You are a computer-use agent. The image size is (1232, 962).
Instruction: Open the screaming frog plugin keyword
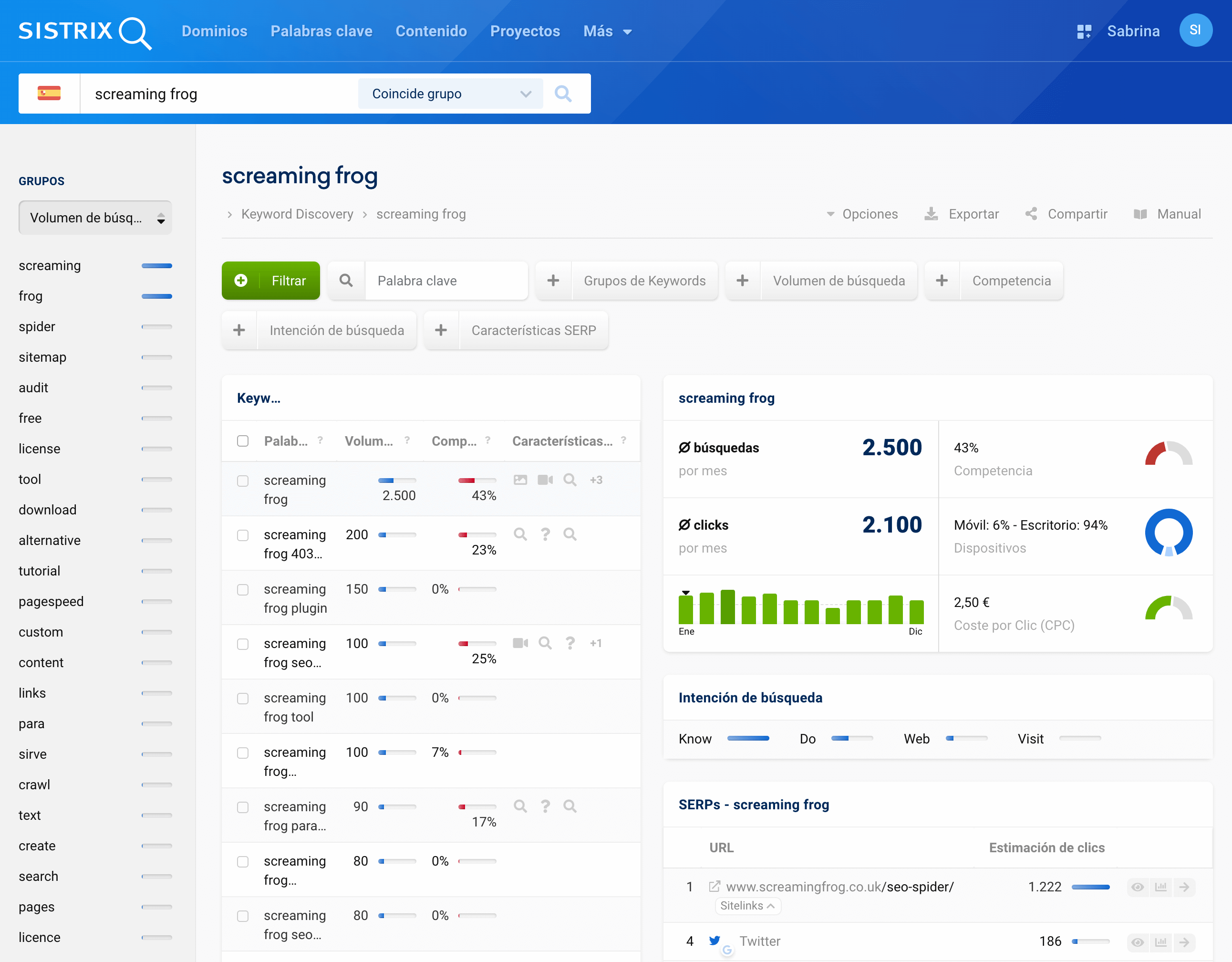295,598
